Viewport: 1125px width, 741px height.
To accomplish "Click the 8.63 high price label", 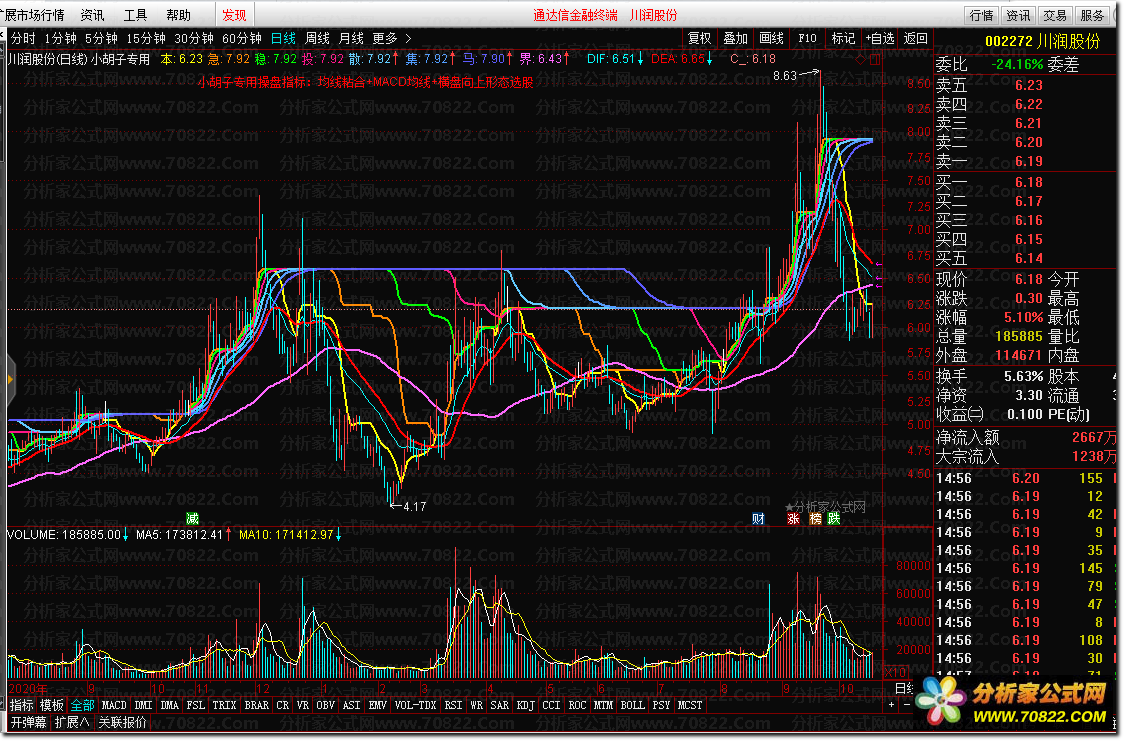I will click(785, 75).
